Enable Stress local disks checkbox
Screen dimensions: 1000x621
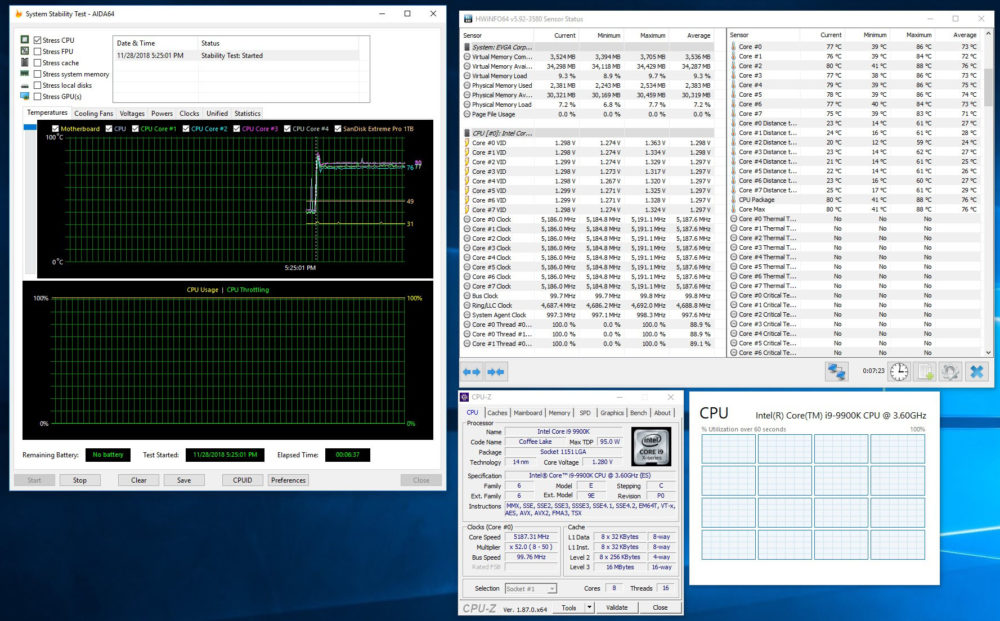(38, 85)
